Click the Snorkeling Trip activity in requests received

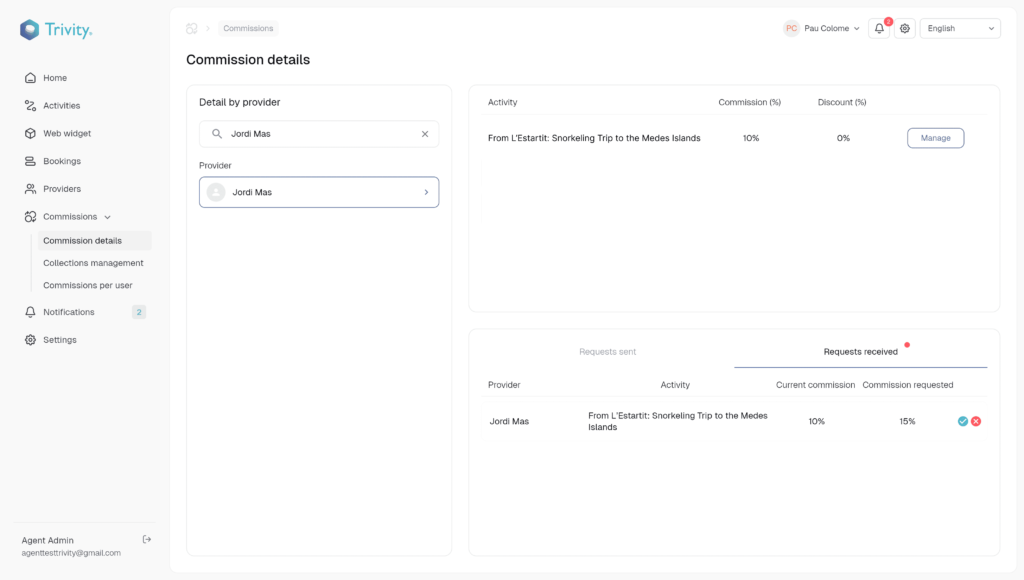point(678,421)
